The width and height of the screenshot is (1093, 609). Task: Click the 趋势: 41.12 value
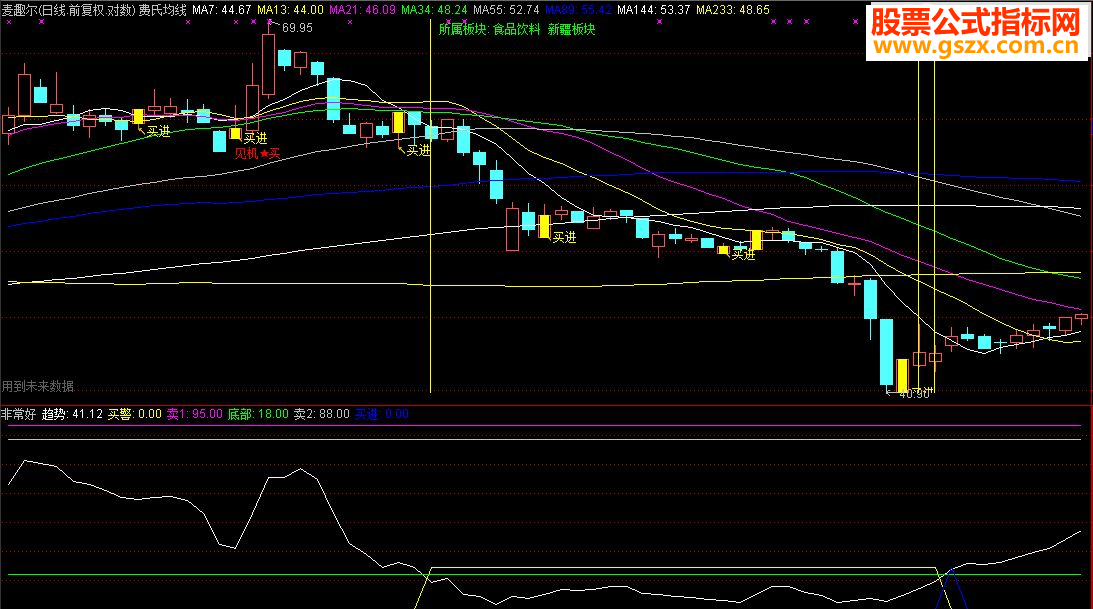pos(72,414)
